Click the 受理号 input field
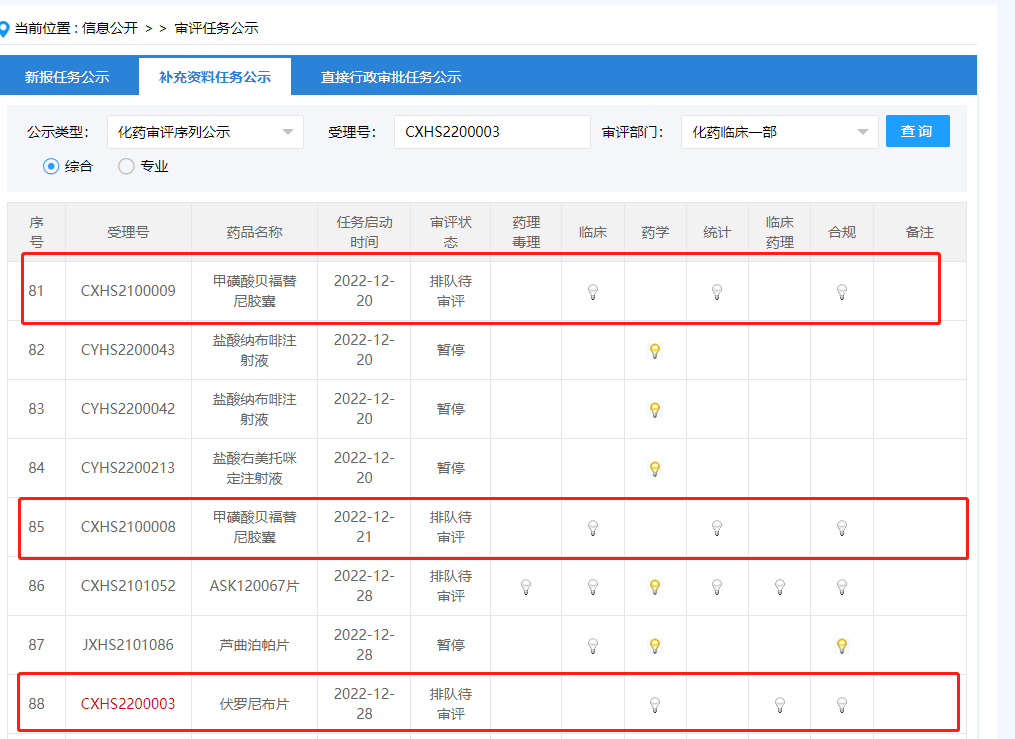 (x=492, y=132)
